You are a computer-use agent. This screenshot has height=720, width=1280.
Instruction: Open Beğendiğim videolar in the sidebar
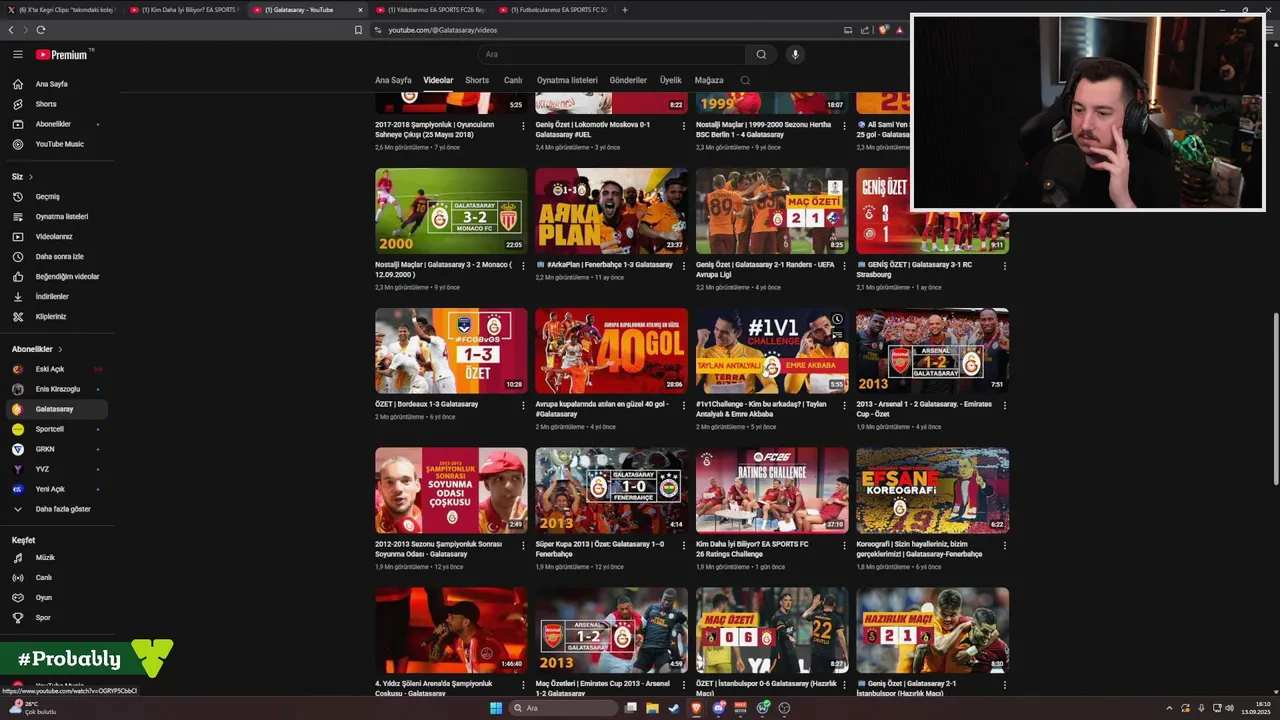(x=54, y=277)
